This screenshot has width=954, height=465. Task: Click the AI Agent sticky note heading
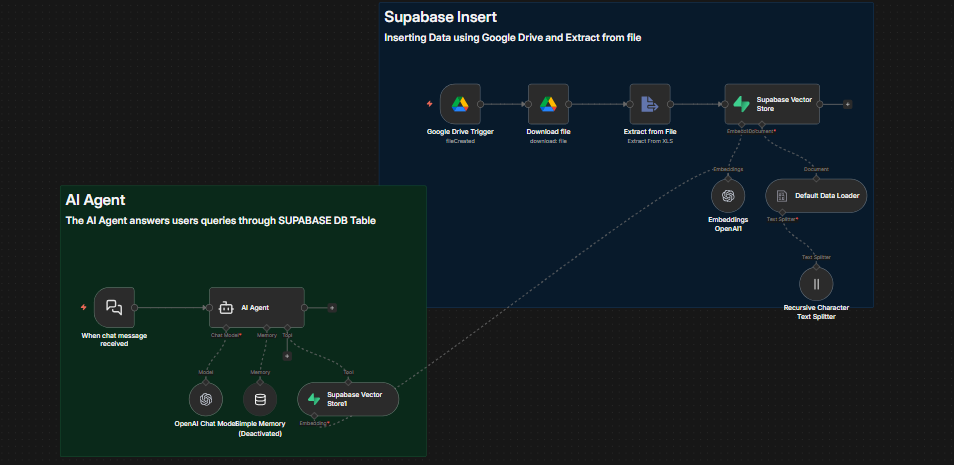96,200
